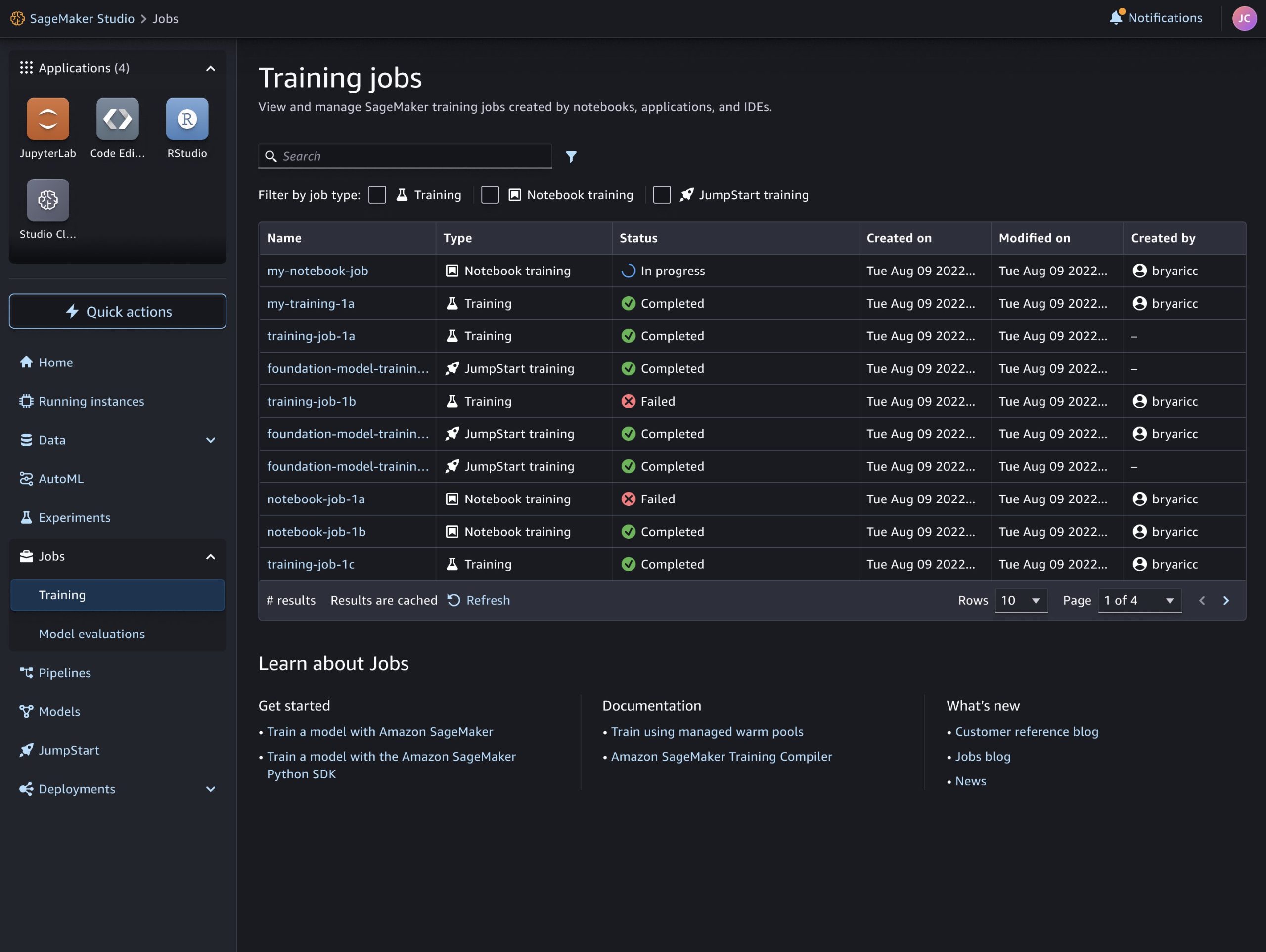This screenshot has height=952, width=1266.
Task: Click the Experiments flask icon in sidebar
Action: 26,517
